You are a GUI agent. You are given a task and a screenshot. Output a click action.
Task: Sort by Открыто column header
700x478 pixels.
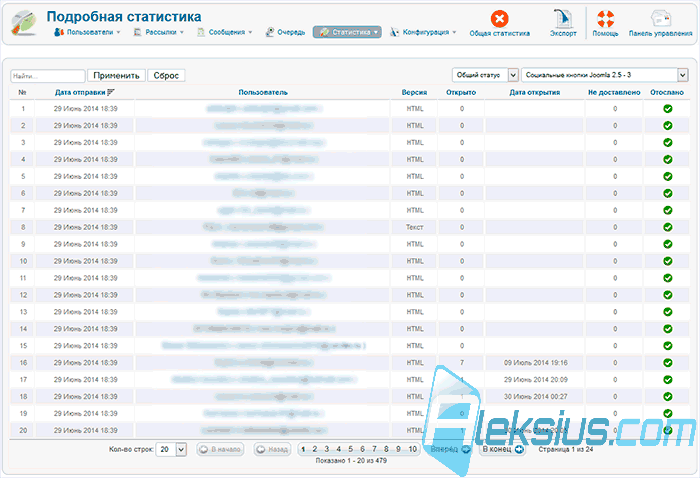461,92
